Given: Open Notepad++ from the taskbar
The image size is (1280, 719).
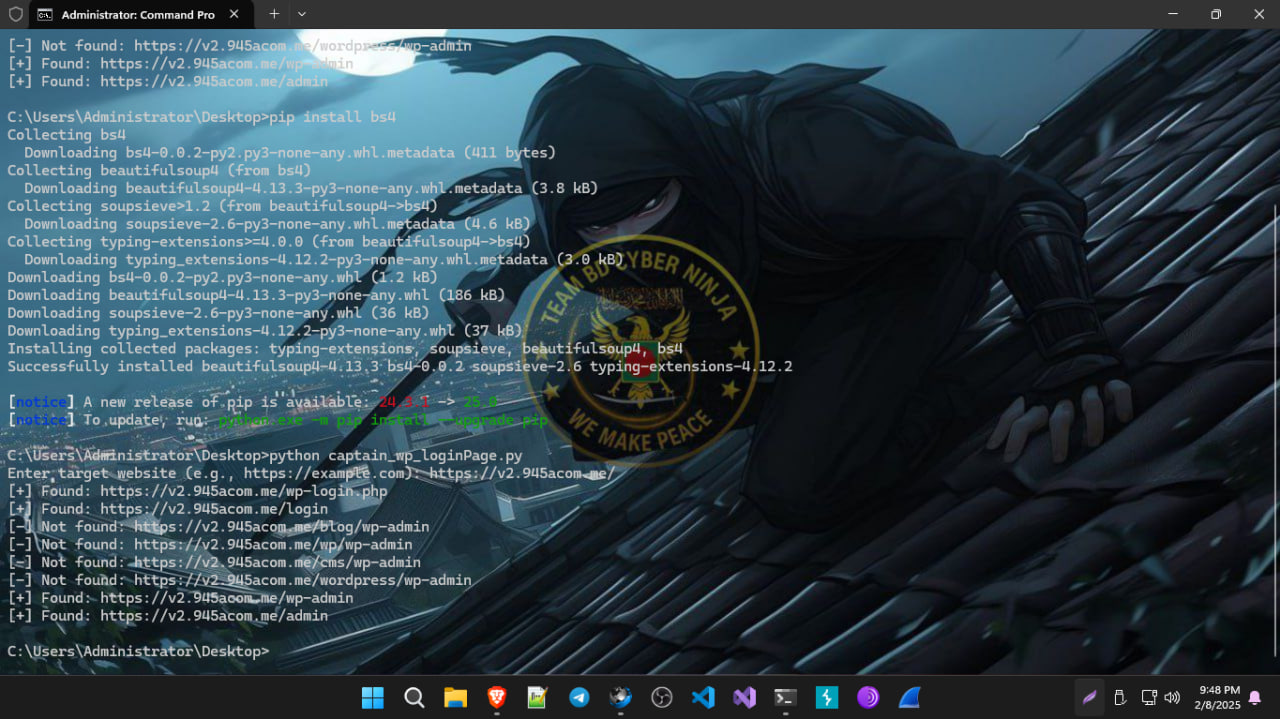Looking at the screenshot, I should (x=538, y=697).
